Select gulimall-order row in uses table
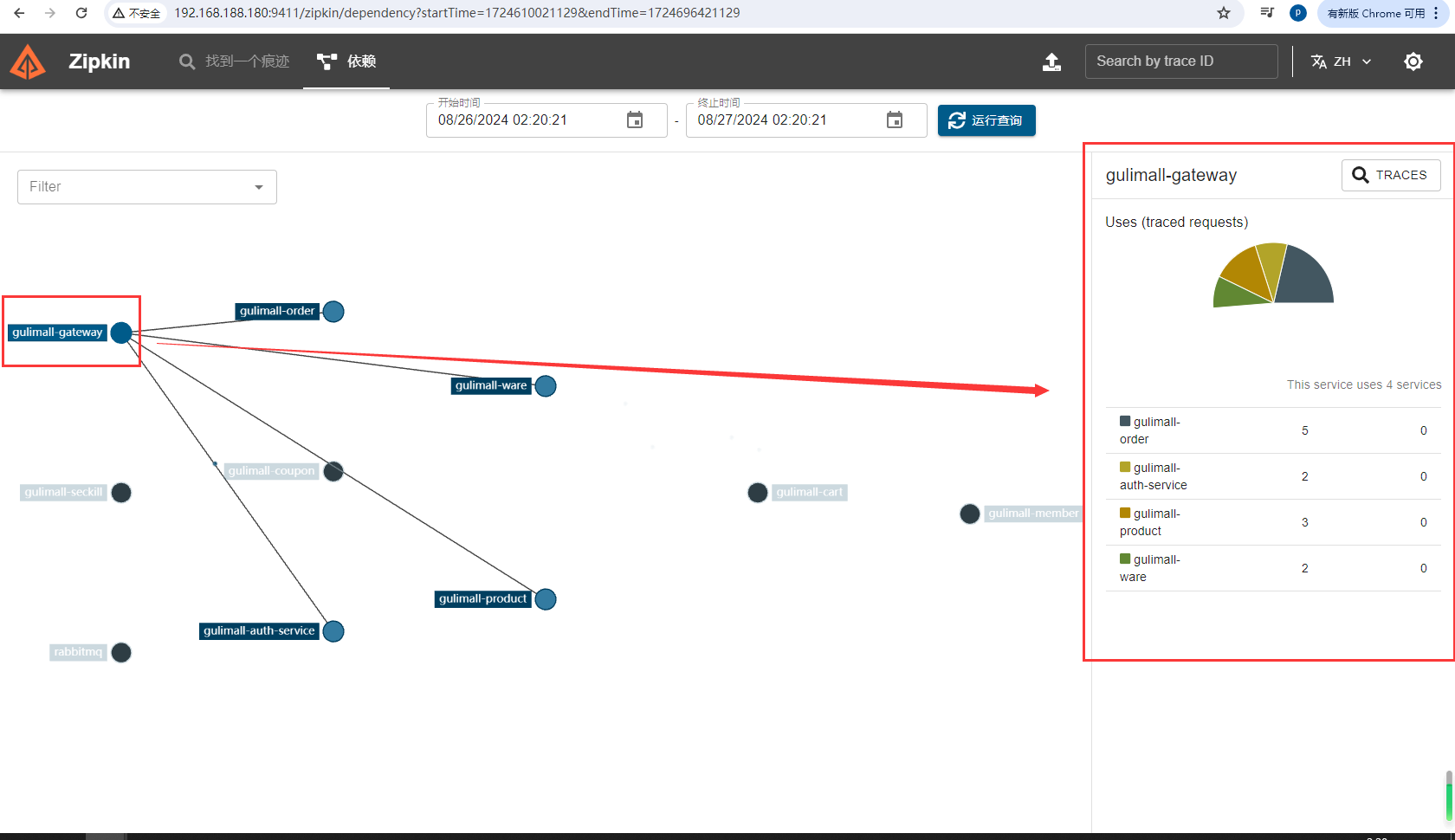 pyautogui.click(x=1273, y=430)
